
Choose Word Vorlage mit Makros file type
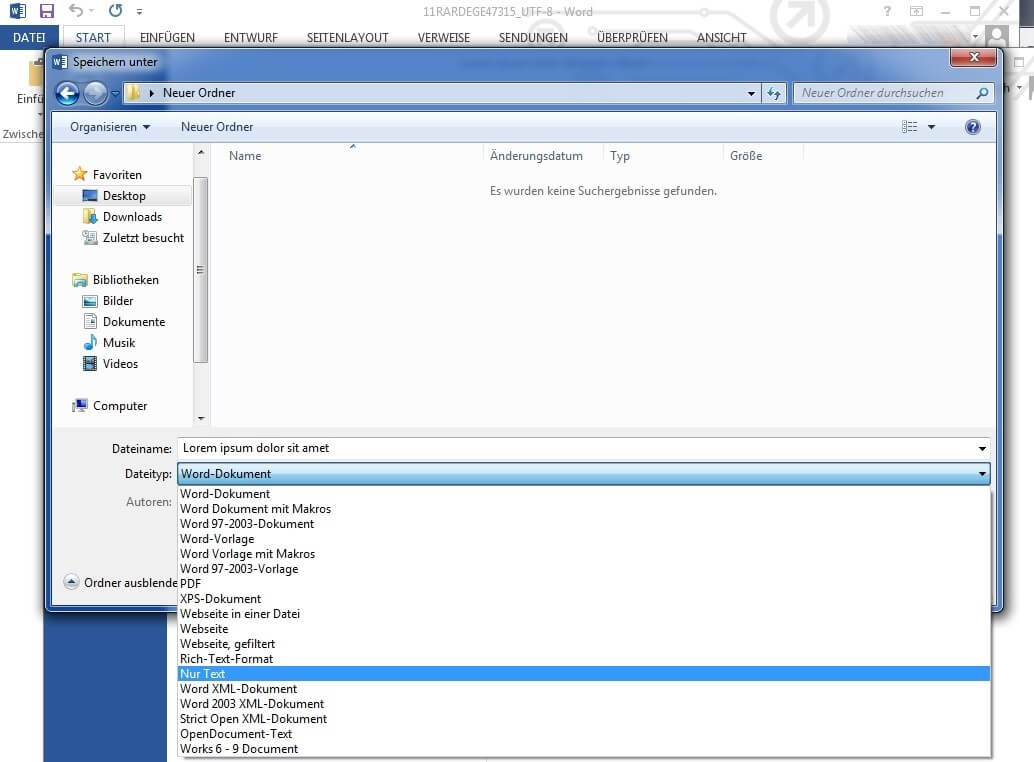(x=584, y=554)
